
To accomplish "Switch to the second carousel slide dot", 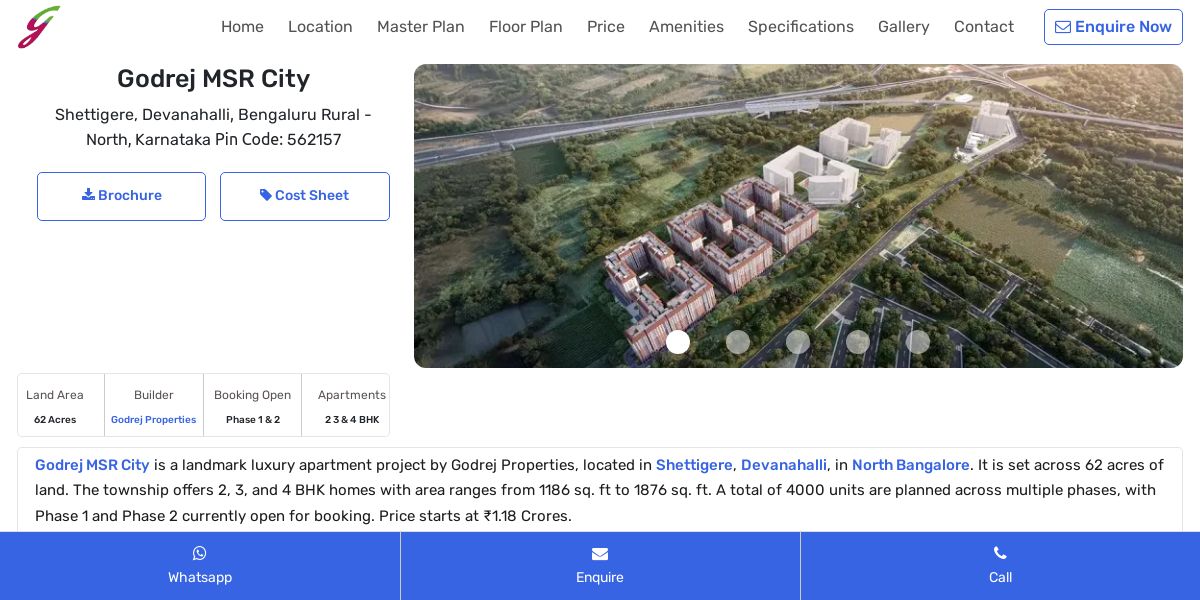I will [738, 342].
